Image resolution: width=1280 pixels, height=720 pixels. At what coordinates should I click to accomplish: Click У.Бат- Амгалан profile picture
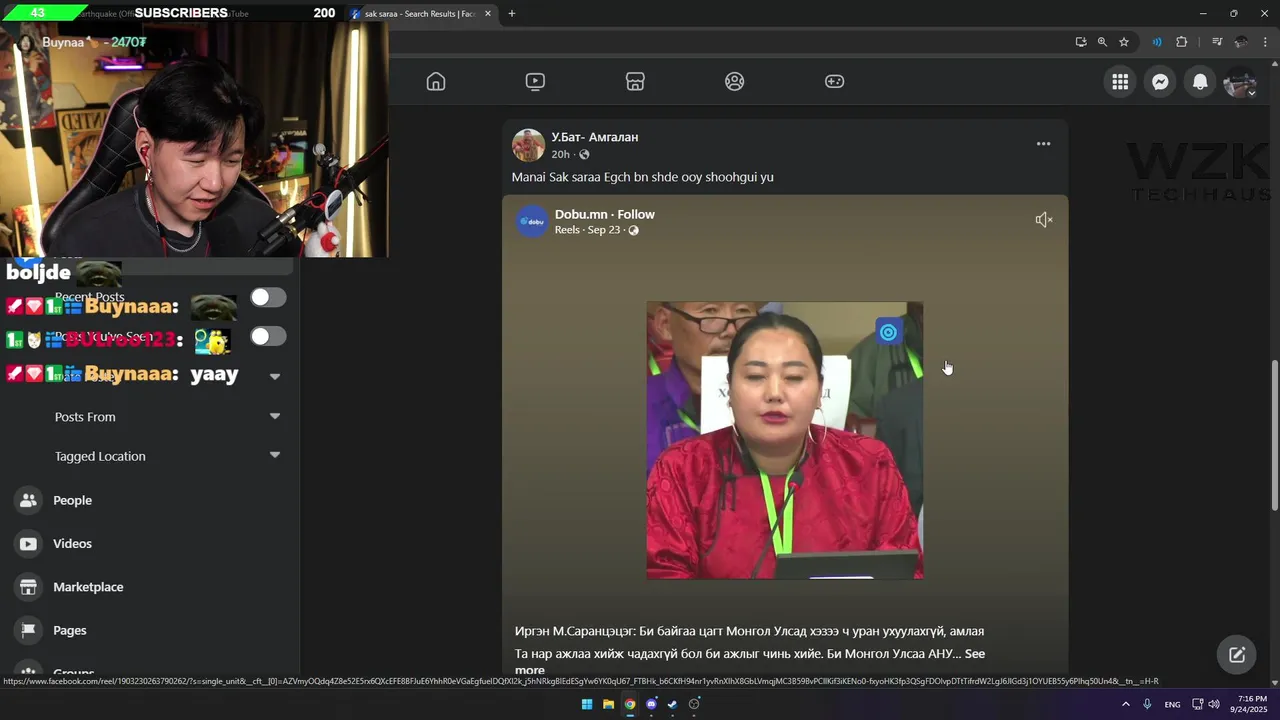528,145
